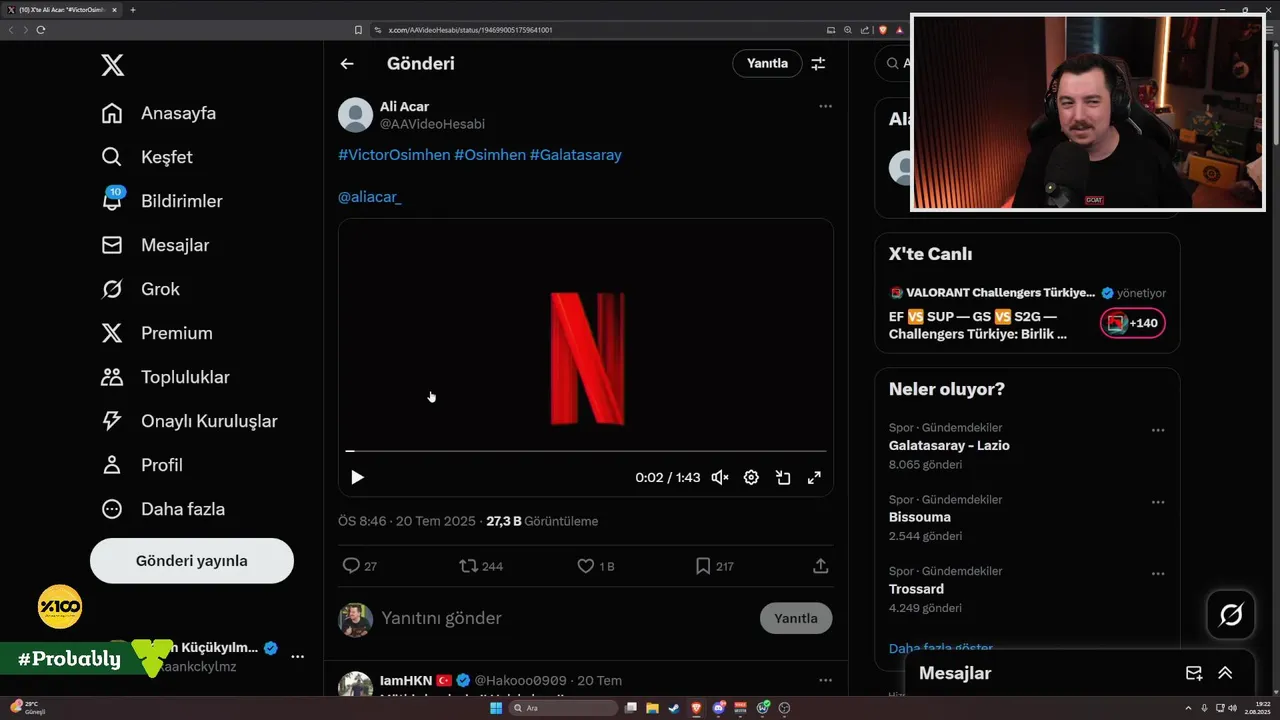Screen dimensions: 1280x720
Task: Click the floating Grok button
Action: pyautogui.click(x=1231, y=615)
